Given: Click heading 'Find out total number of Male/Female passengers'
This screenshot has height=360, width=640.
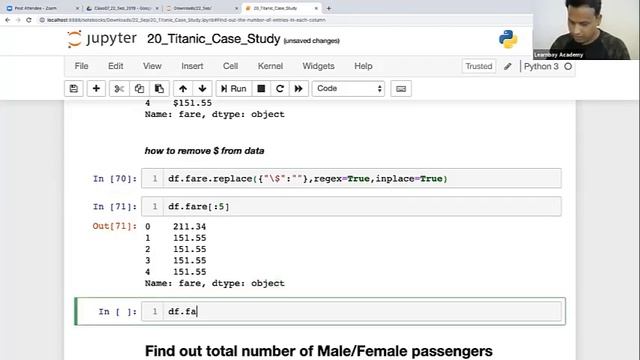Looking at the screenshot, I should 318,351.
